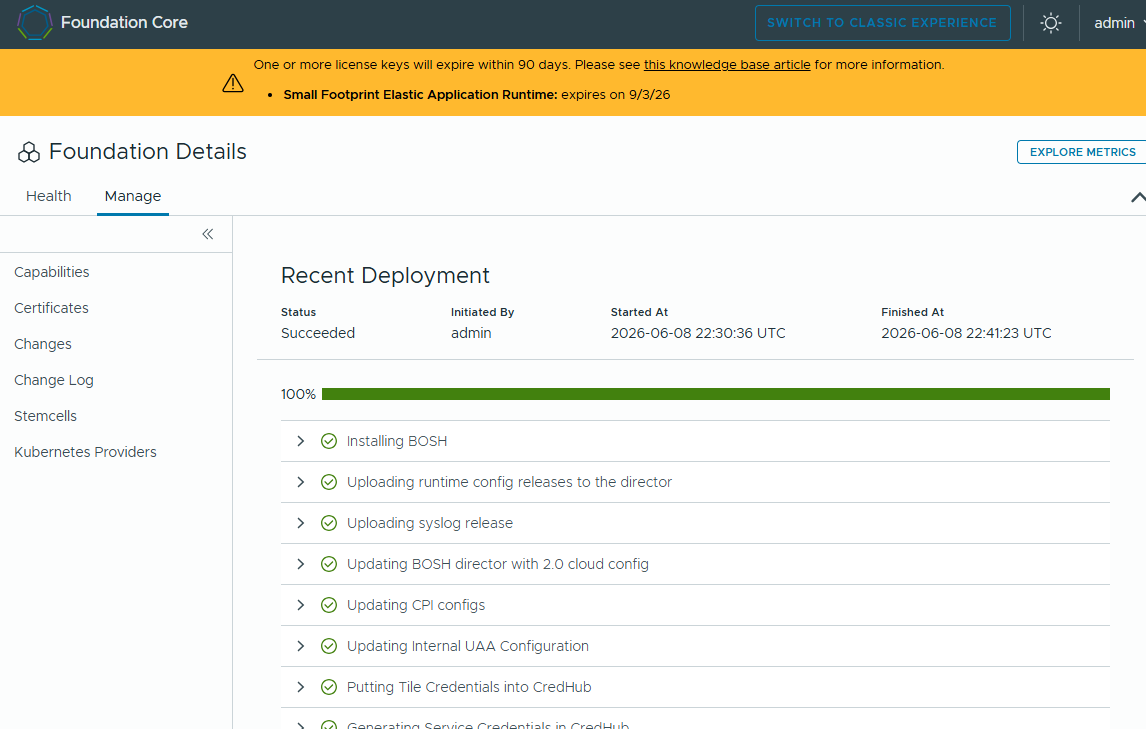The width and height of the screenshot is (1146, 729).
Task: Open Changes in the sidebar
Action: click(x=43, y=344)
